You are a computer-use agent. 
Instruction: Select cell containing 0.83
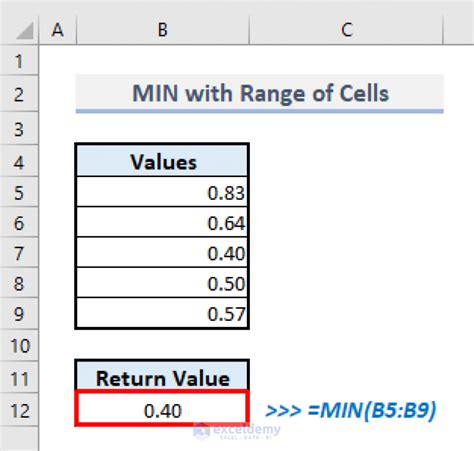pyautogui.click(x=162, y=192)
